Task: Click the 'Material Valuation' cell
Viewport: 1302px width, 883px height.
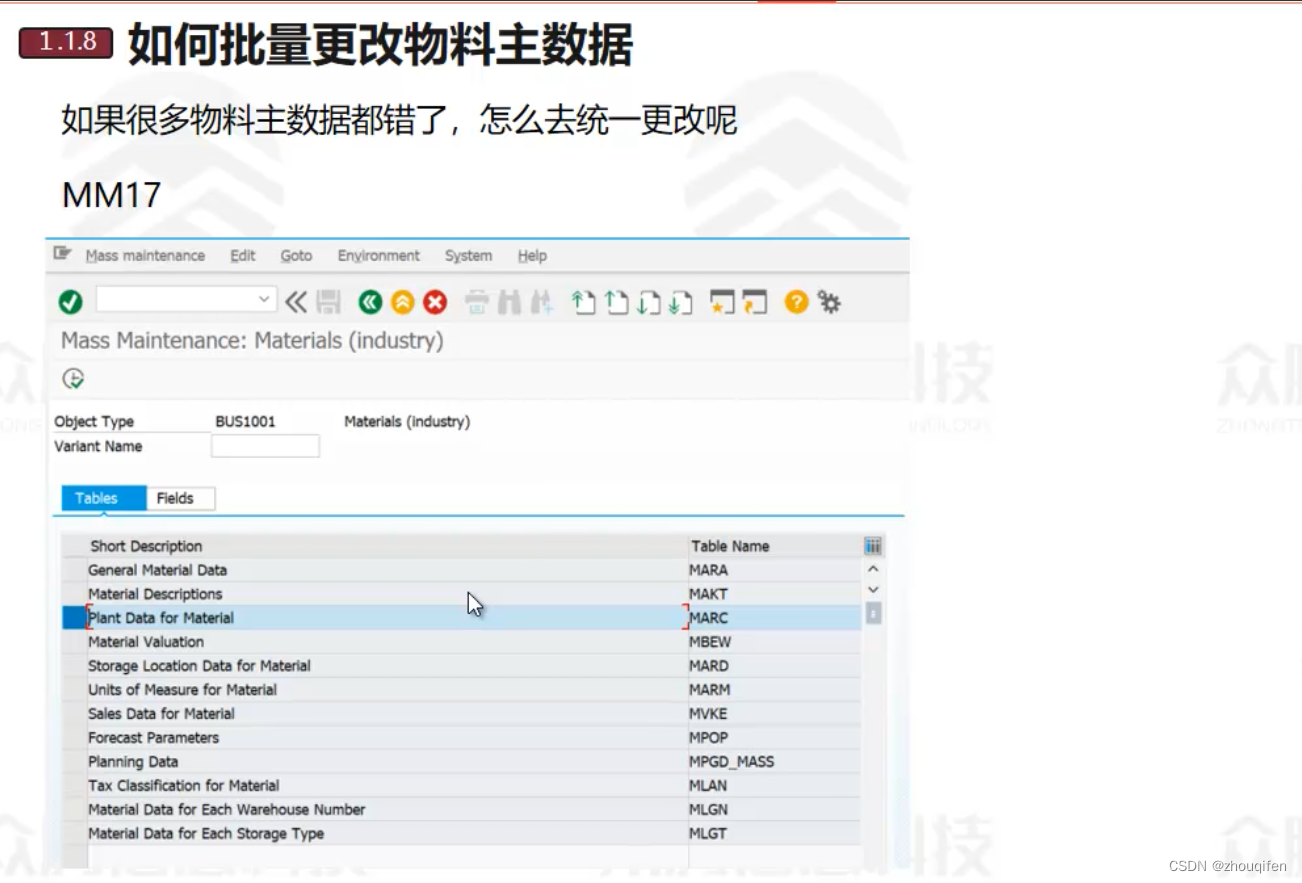Action: (387, 642)
